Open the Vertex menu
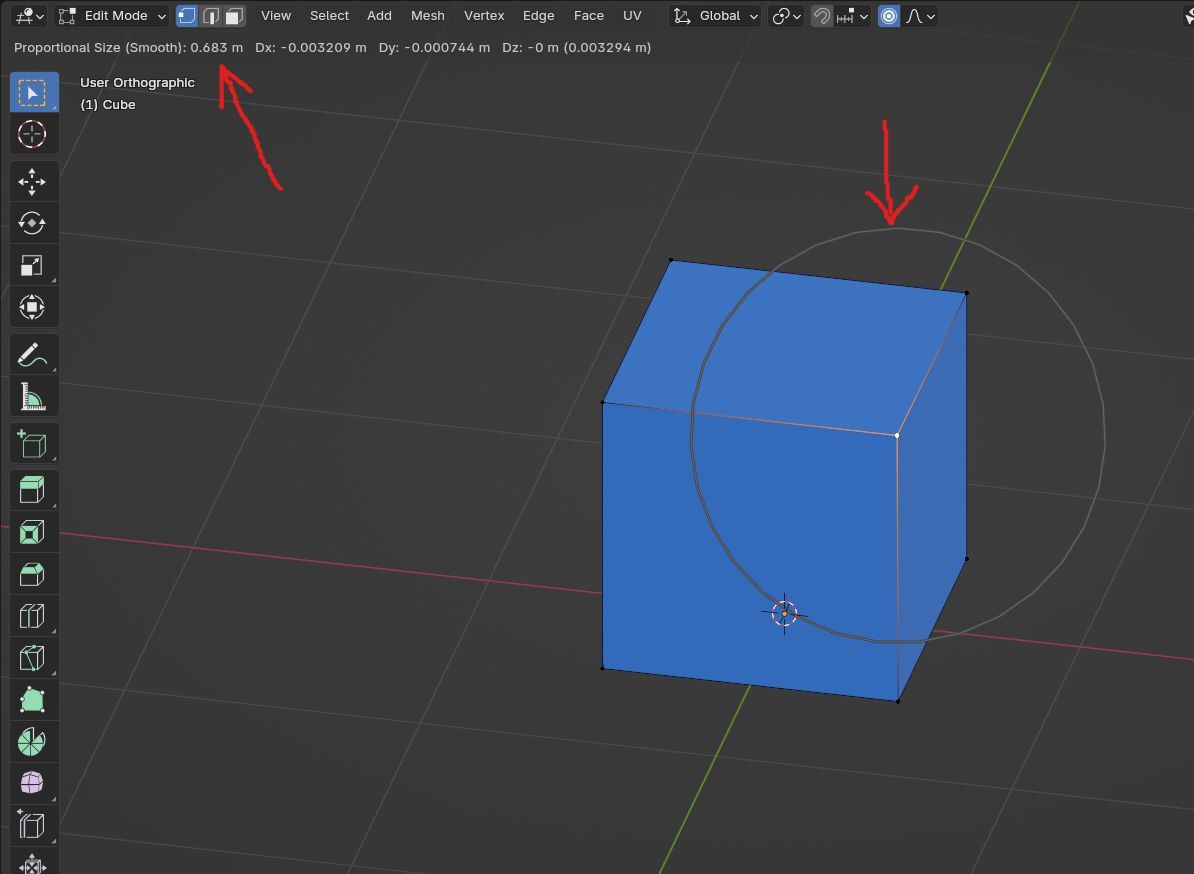The width and height of the screenshot is (1194, 874). 484,16
